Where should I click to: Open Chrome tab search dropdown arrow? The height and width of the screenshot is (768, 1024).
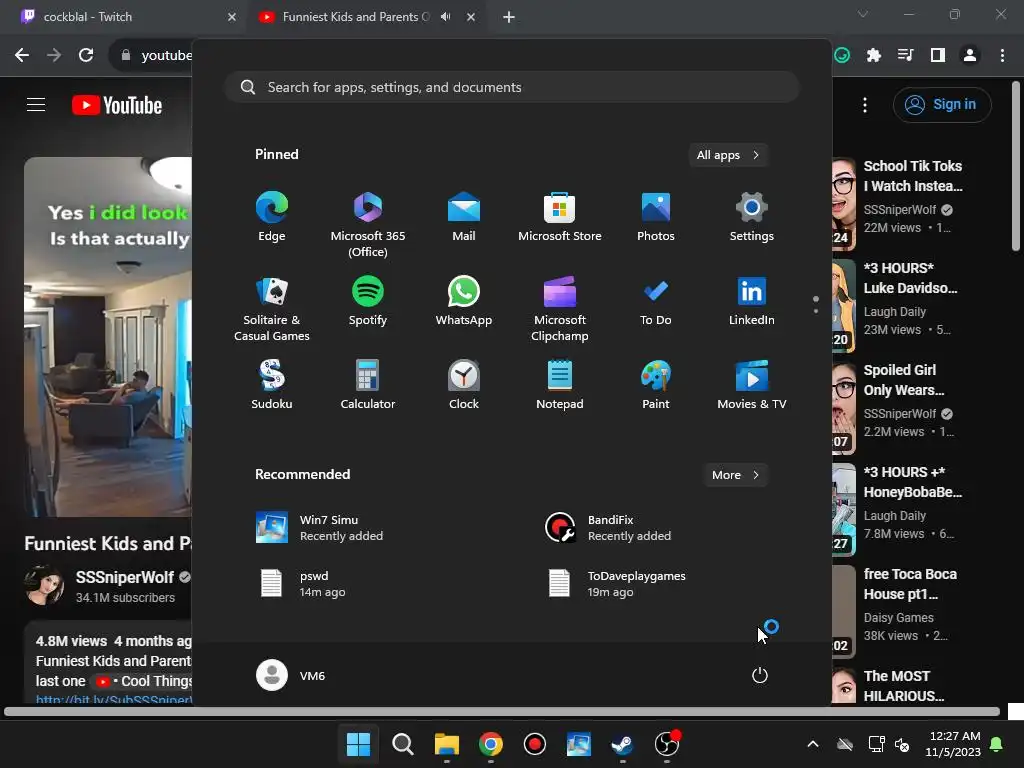(x=863, y=14)
